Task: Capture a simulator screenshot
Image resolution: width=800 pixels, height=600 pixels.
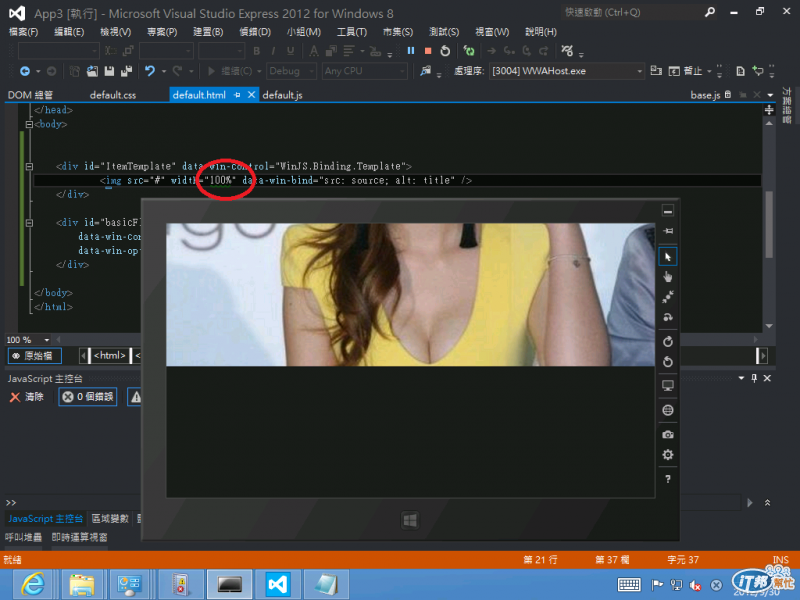Action: click(x=668, y=435)
